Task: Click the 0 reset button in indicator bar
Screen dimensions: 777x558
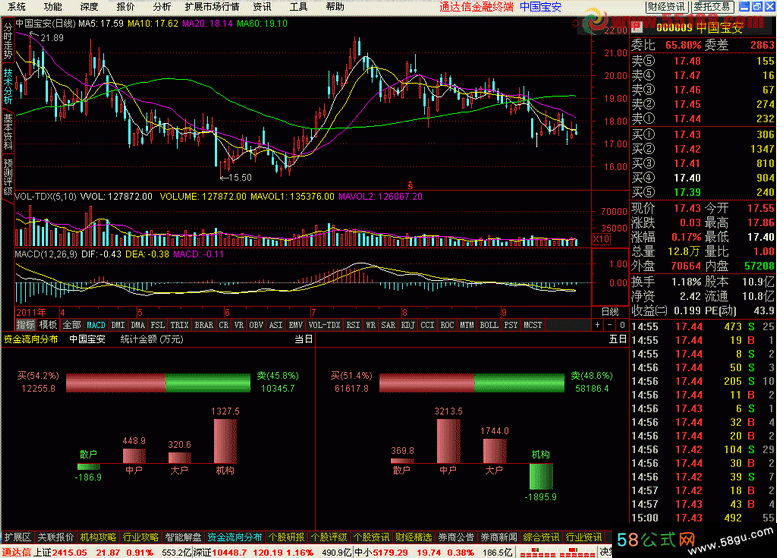Action: pyautogui.click(x=622, y=325)
